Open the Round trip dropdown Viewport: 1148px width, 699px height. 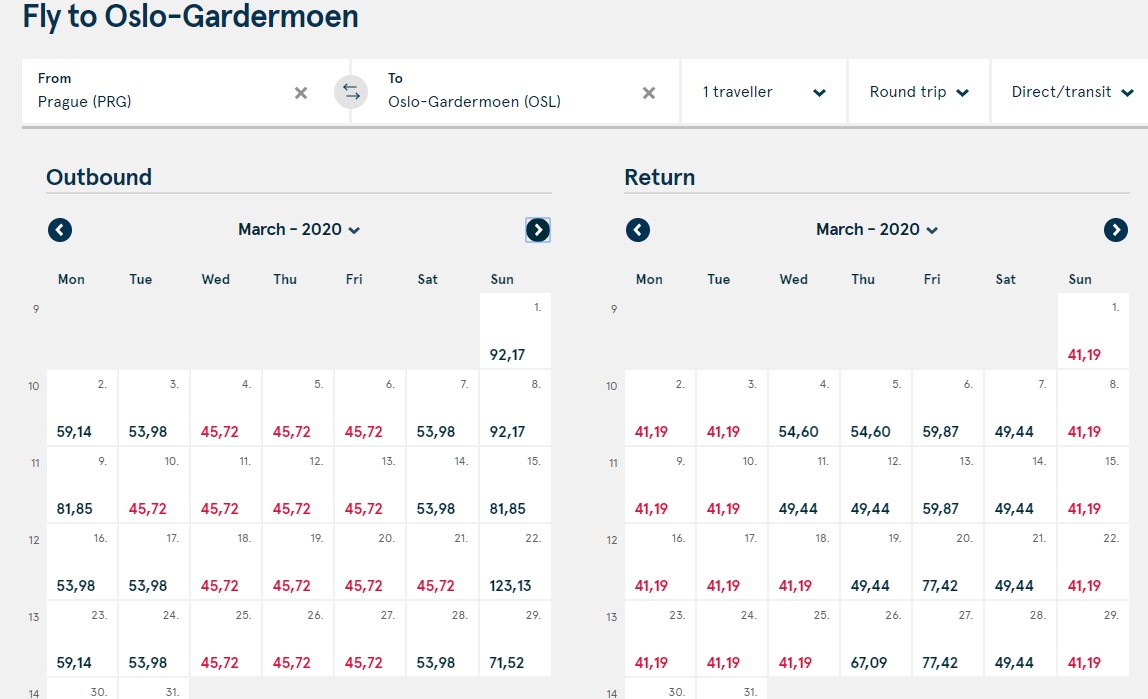919,92
